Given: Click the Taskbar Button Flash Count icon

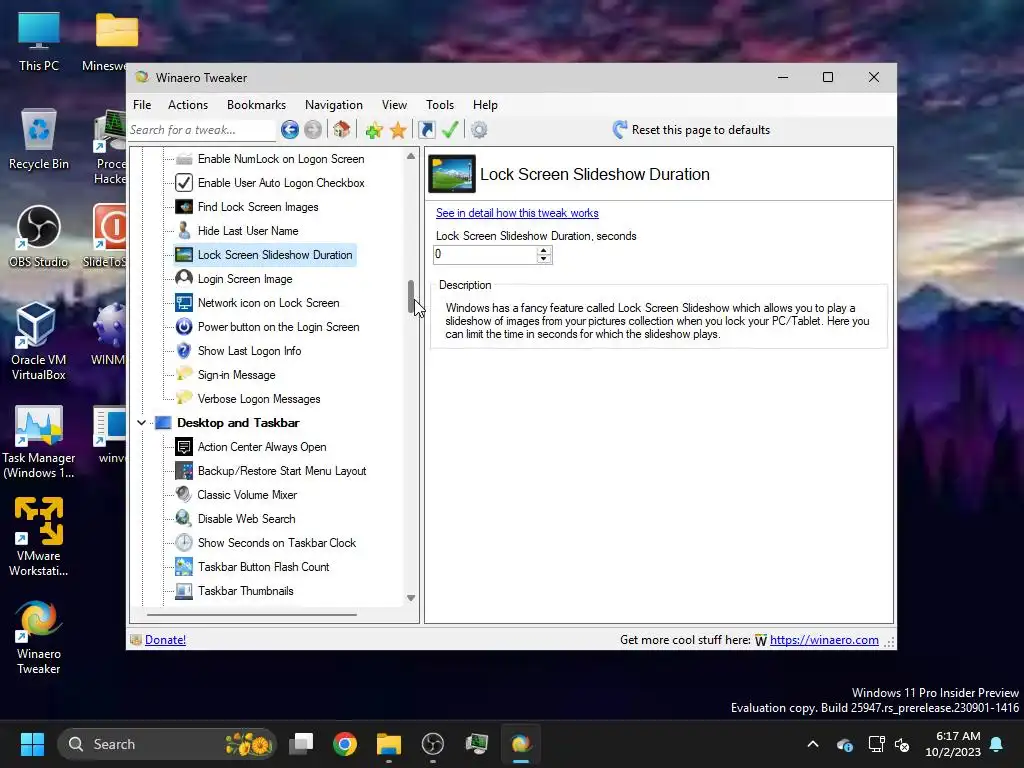Looking at the screenshot, I should pos(184,567).
